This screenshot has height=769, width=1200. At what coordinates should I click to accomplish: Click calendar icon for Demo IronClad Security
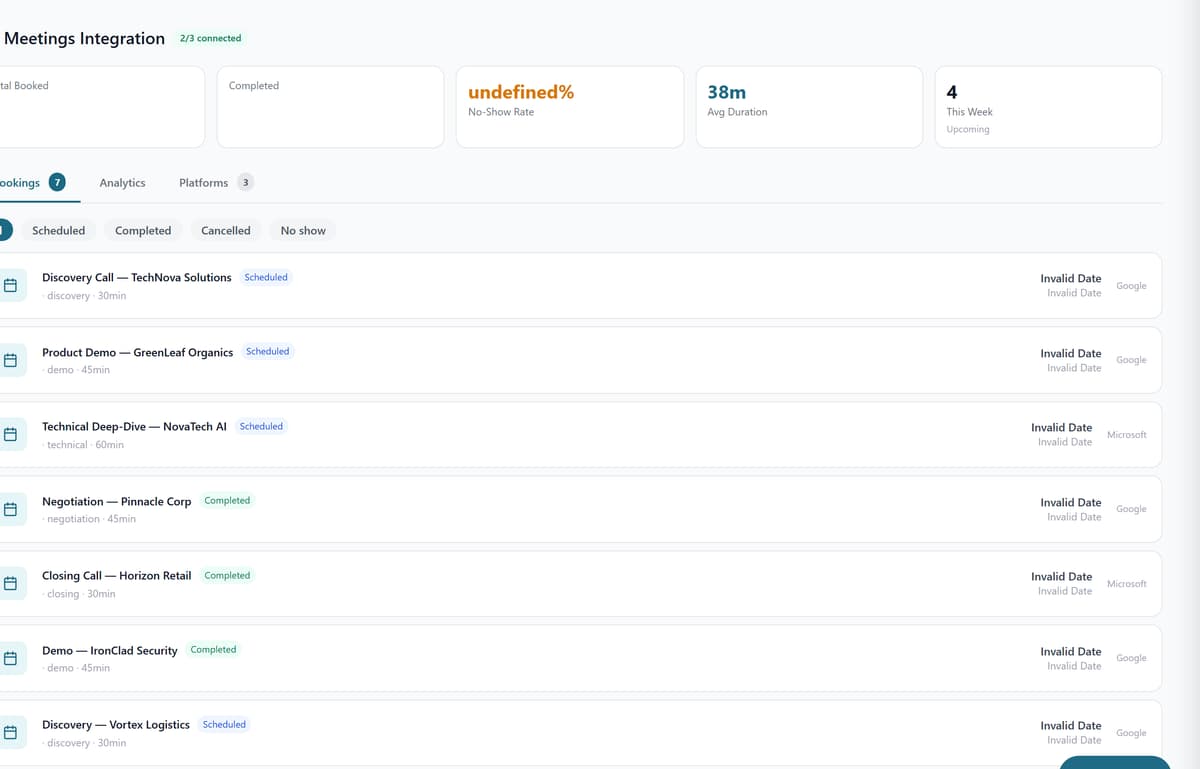10,658
